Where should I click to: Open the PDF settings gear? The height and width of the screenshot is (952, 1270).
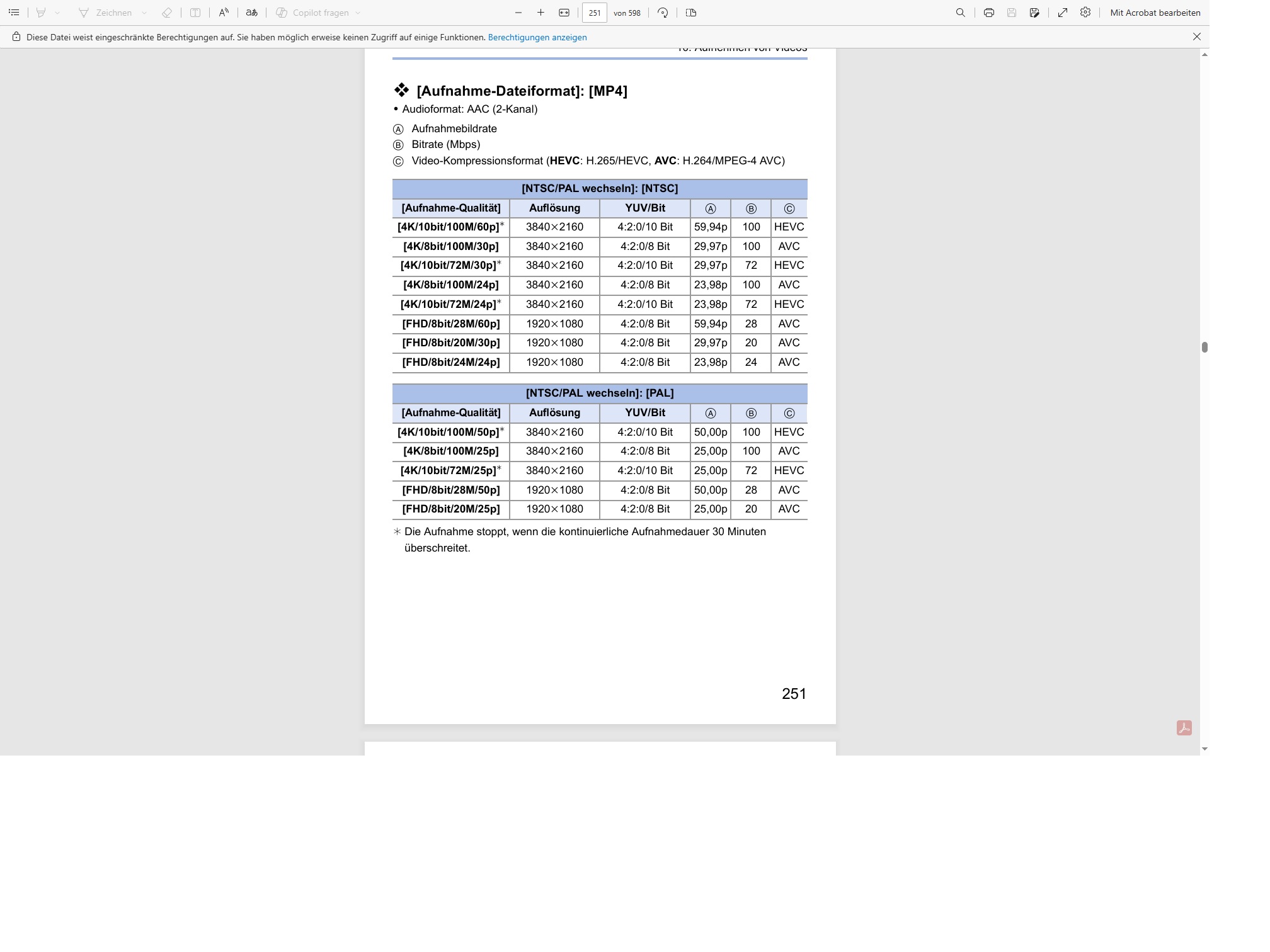[1085, 13]
